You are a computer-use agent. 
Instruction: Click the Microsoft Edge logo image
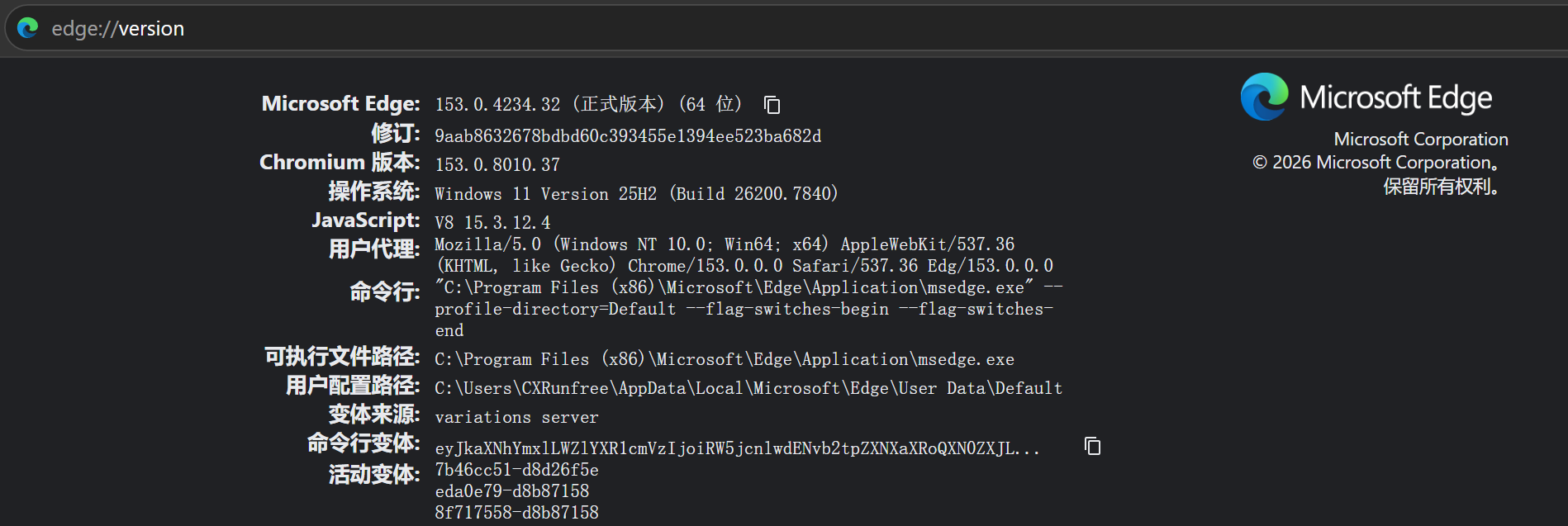pos(1264,97)
